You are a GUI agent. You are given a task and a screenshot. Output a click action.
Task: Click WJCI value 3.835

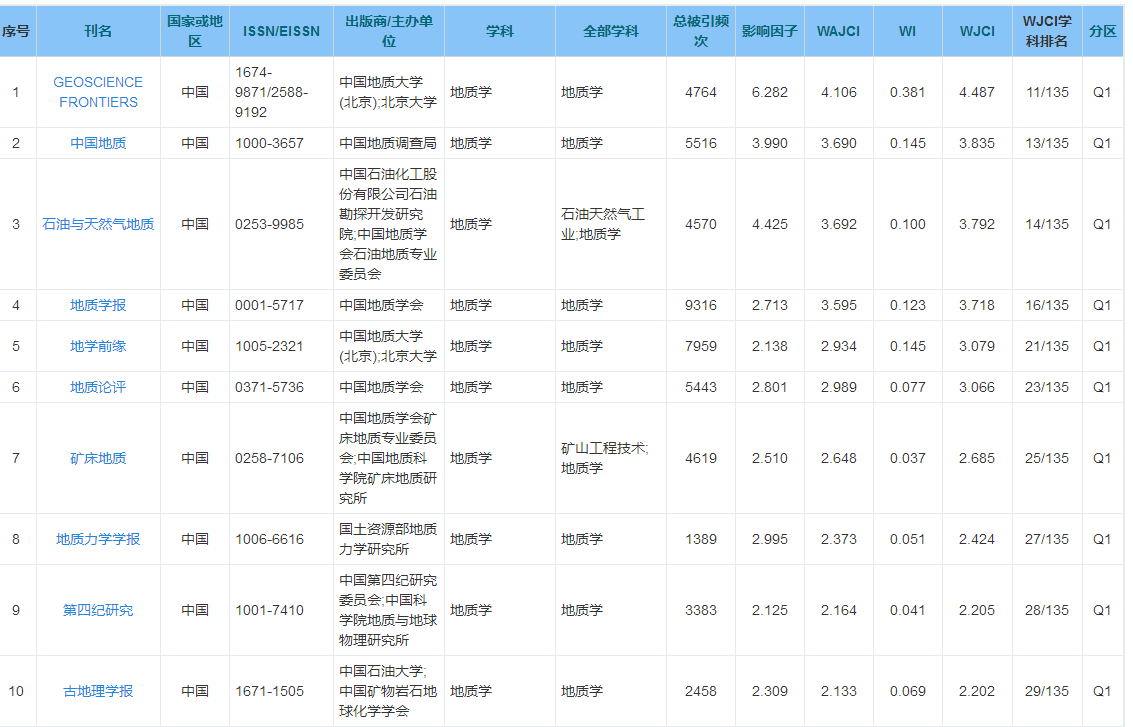(x=977, y=143)
